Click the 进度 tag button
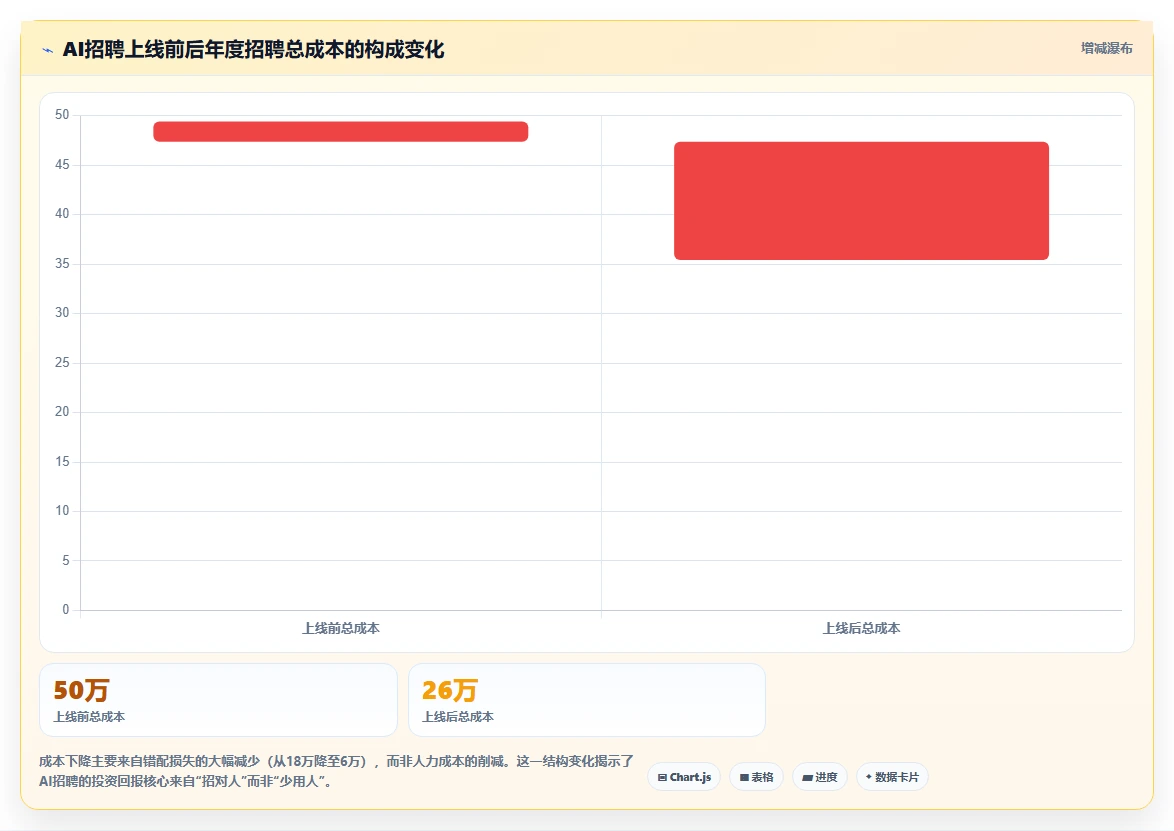This screenshot has height=831, width=1174. coord(820,777)
